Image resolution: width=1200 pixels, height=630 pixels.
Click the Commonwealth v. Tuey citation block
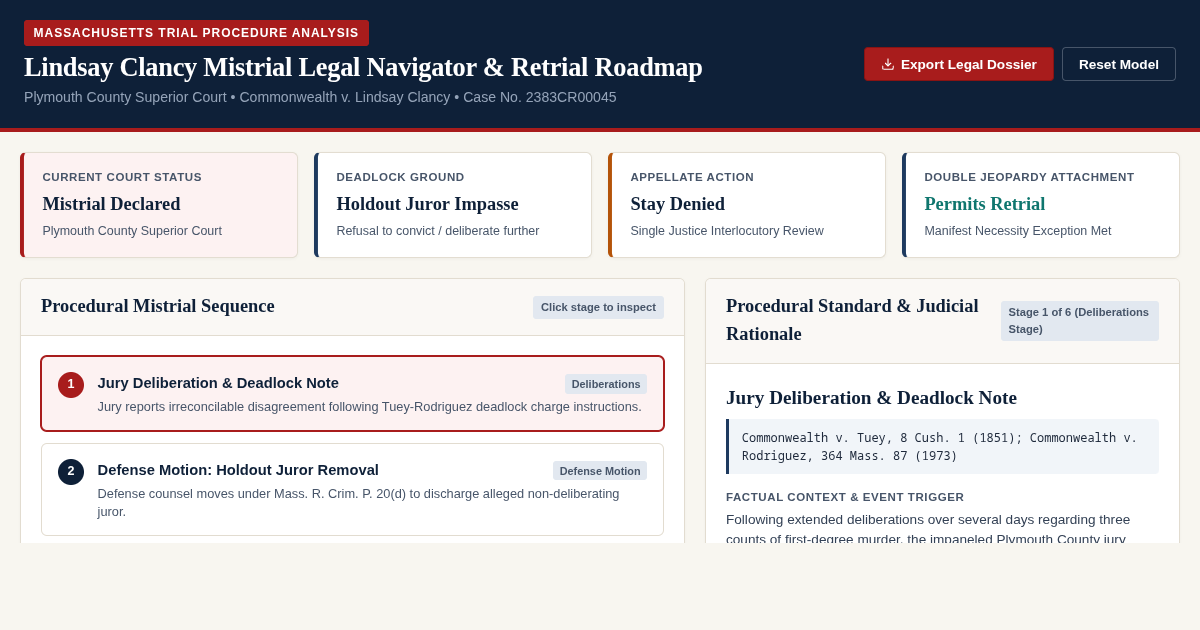tap(942, 447)
